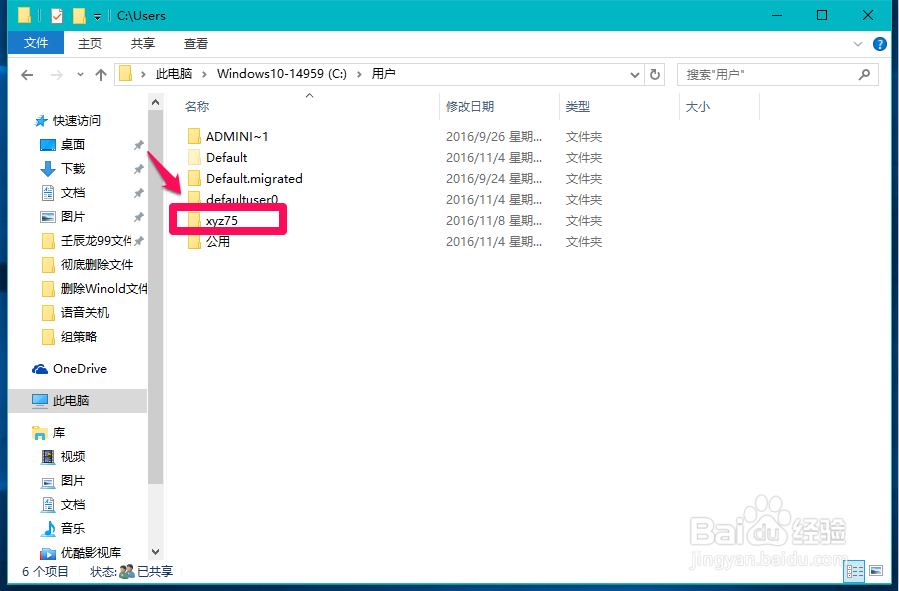Open the address bar dropdown arrow
This screenshot has width=899, height=591.
[x=632, y=73]
